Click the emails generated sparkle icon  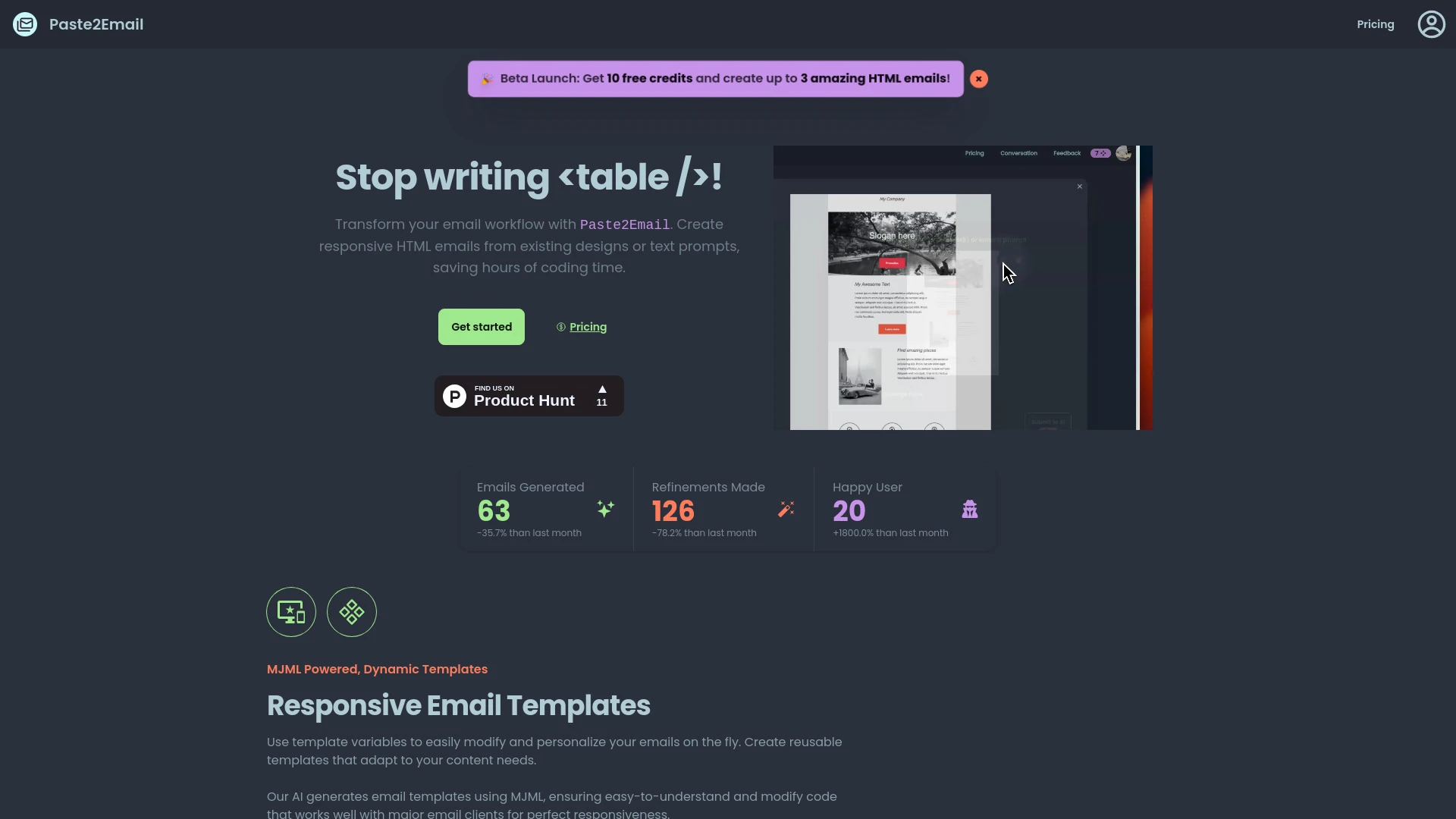point(606,510)
